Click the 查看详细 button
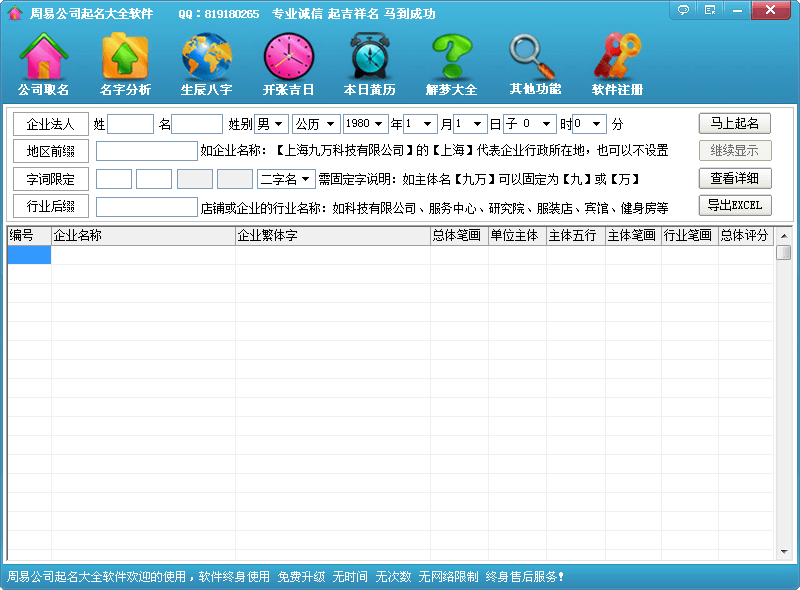 tap(735, 179)
